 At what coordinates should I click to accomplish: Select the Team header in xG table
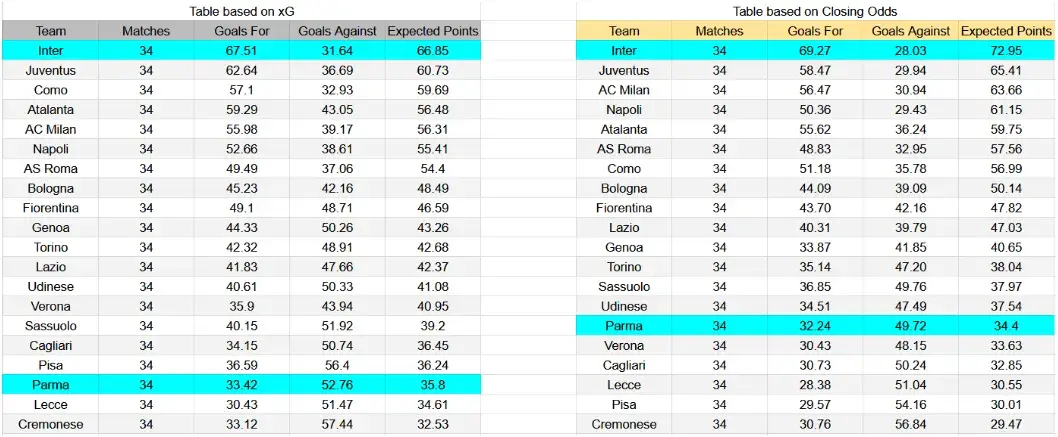51,31
